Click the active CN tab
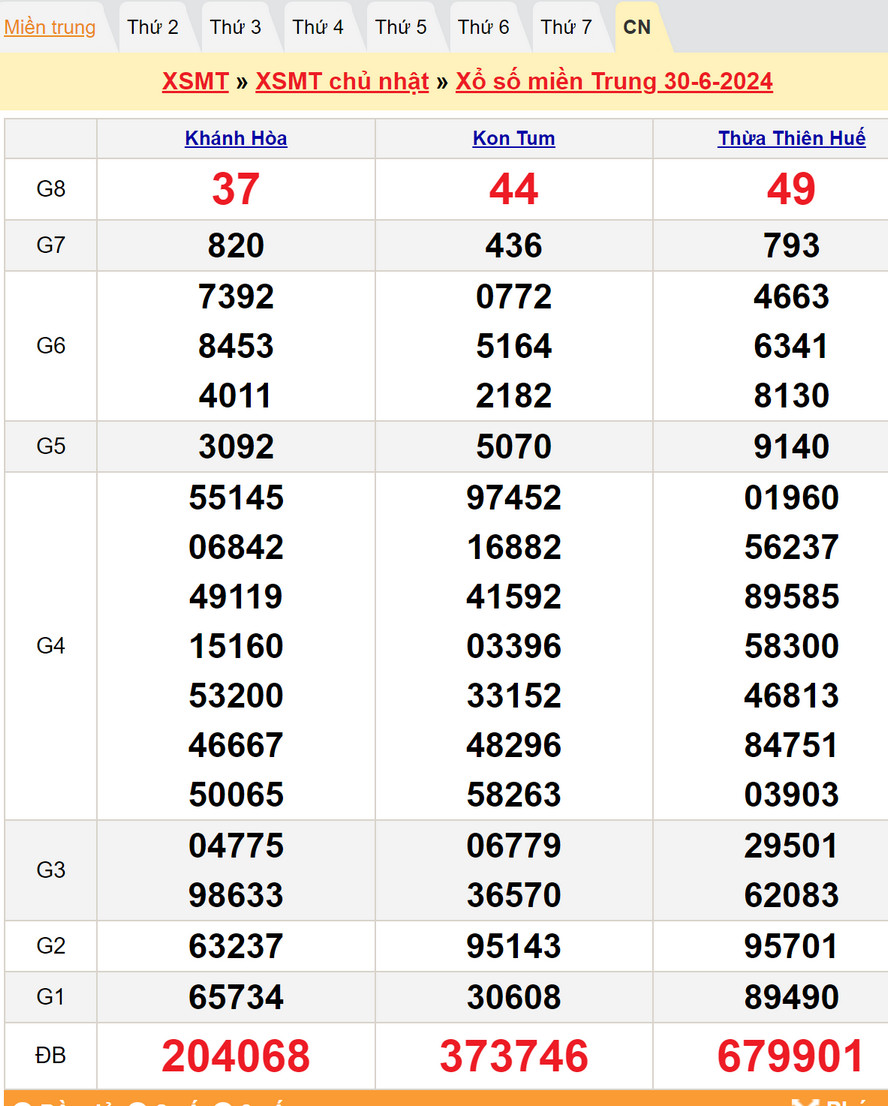Image resolution: width=888 pixels, height=1106 pixels. pyautogui.click(x=637, y=27)
